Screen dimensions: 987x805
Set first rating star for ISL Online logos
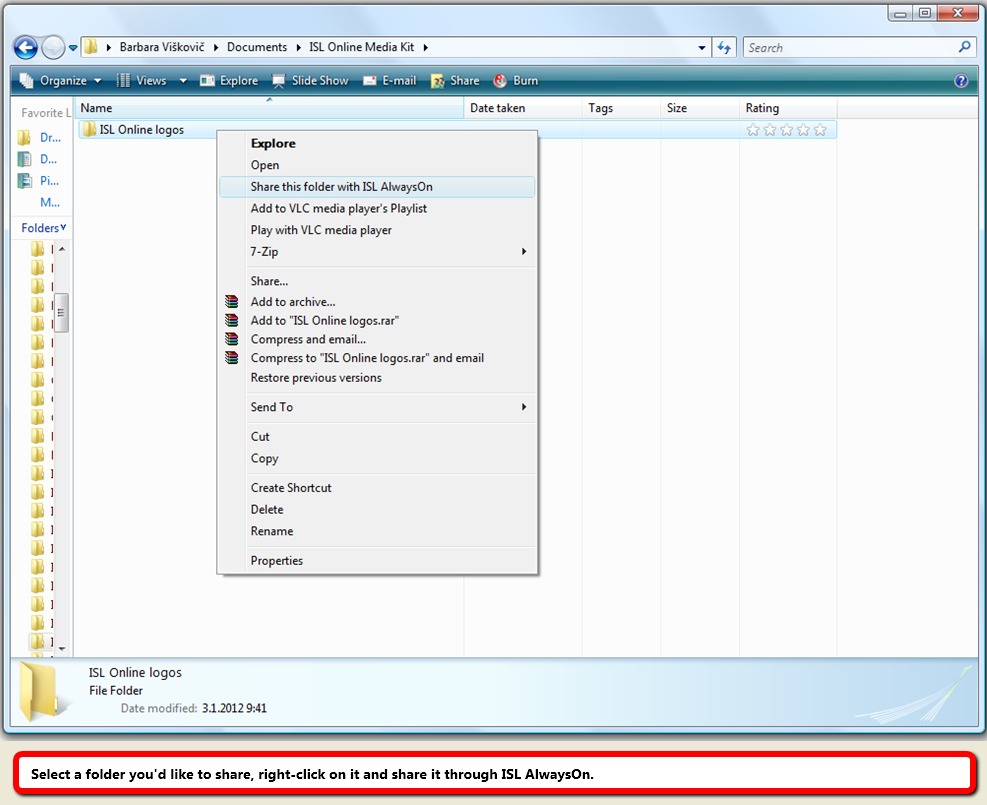coord(753,130)
